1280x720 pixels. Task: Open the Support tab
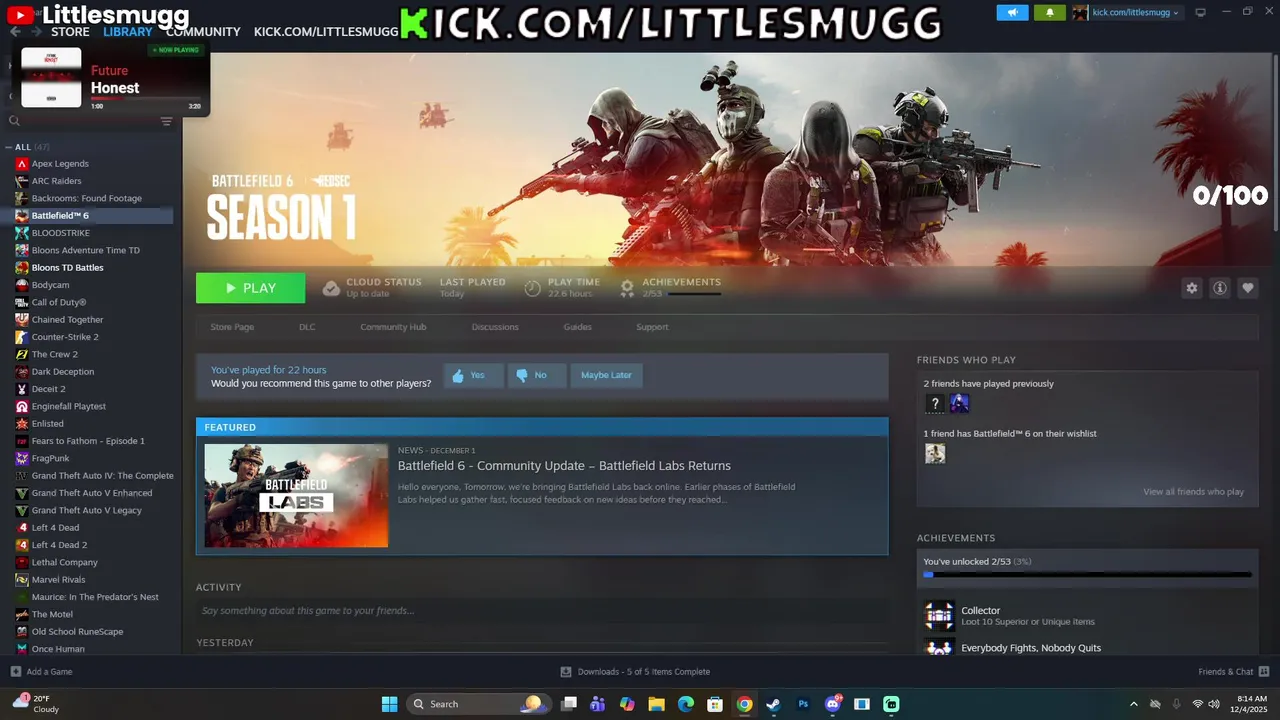point(652,327)
